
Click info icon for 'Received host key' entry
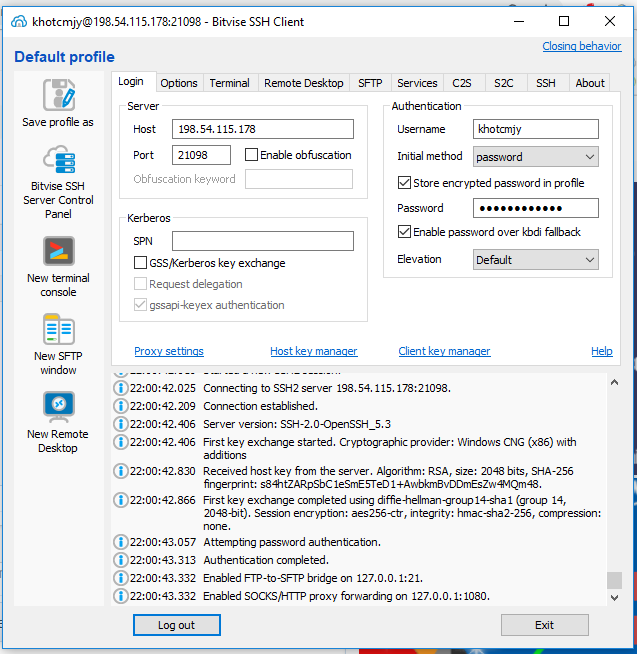click(121, 471)
